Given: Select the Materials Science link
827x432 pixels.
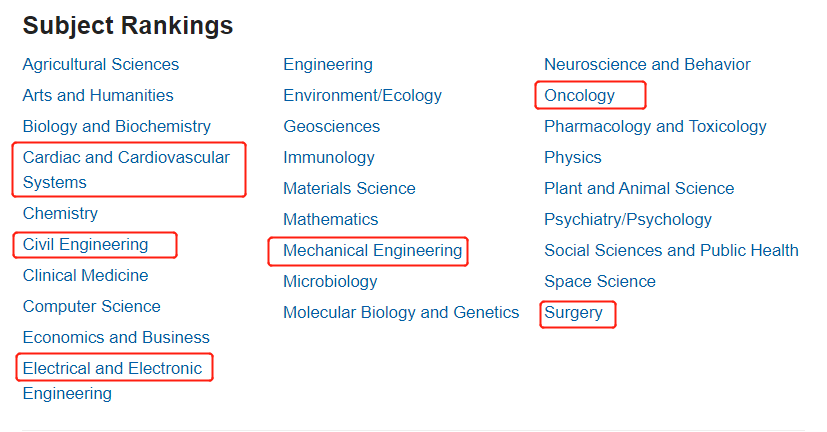Looking at the screenshot, I should [x=349, y=188].
